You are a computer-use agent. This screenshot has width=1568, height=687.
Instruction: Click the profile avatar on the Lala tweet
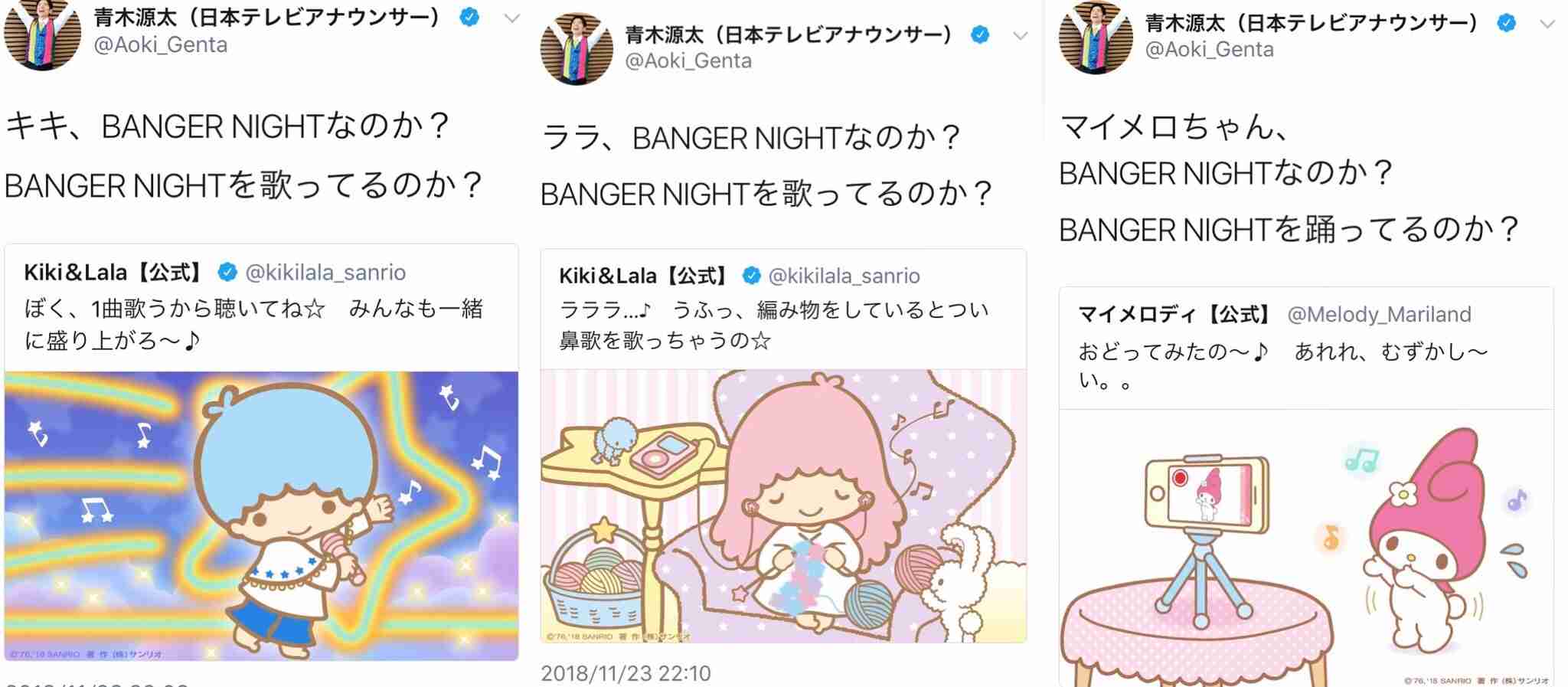click(x=577, y=48)
